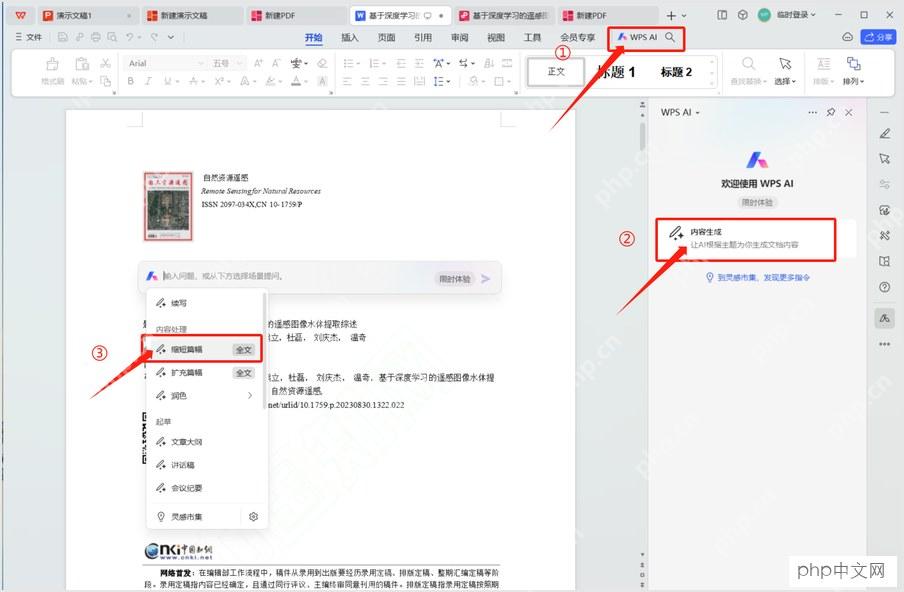This screenshot has height=592, width=904.
Task: Click the Increase Font Size A+ icon
Action: point(258,63)
